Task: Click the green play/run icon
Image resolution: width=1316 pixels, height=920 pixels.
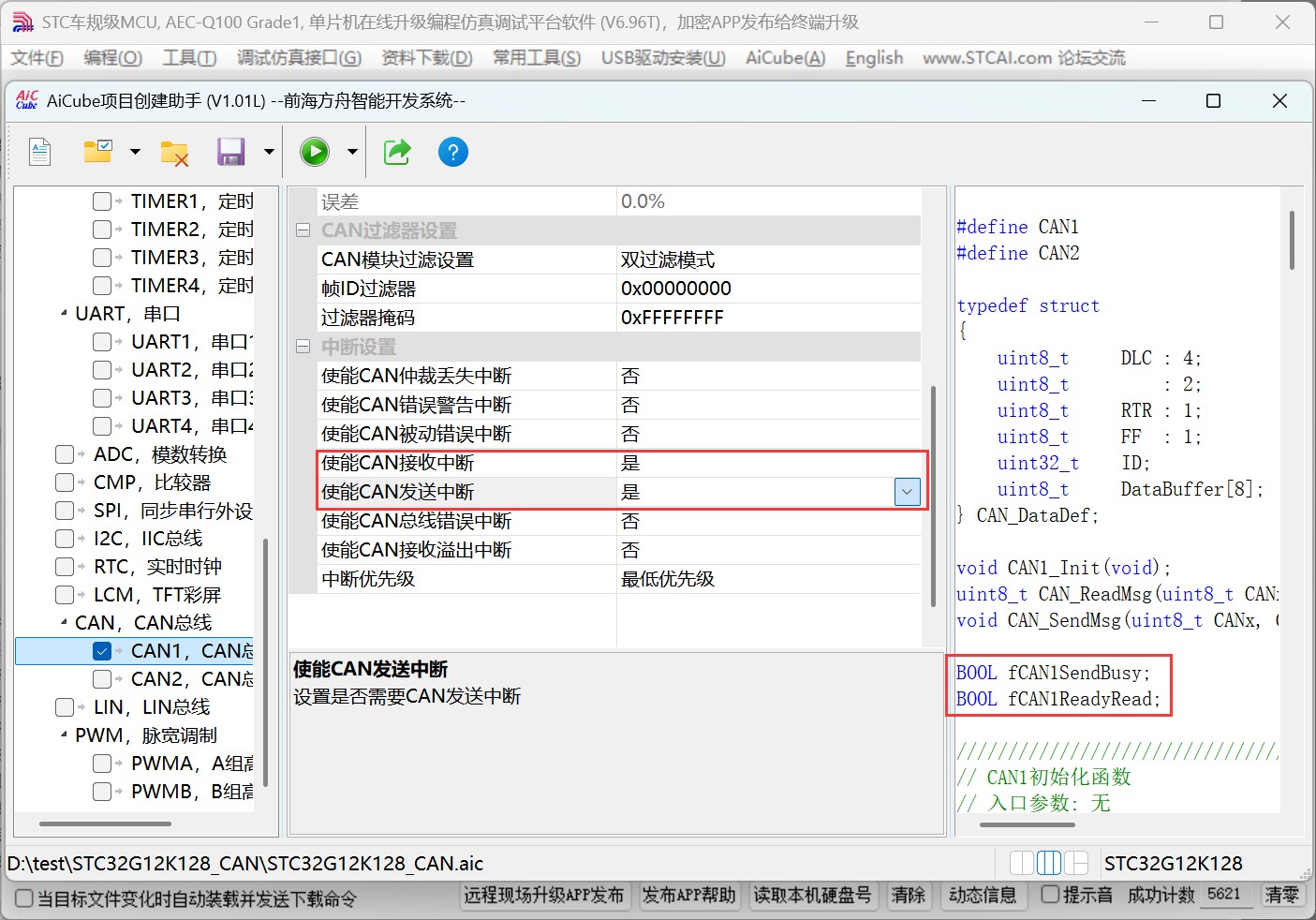Action: (x=315, y=152)
